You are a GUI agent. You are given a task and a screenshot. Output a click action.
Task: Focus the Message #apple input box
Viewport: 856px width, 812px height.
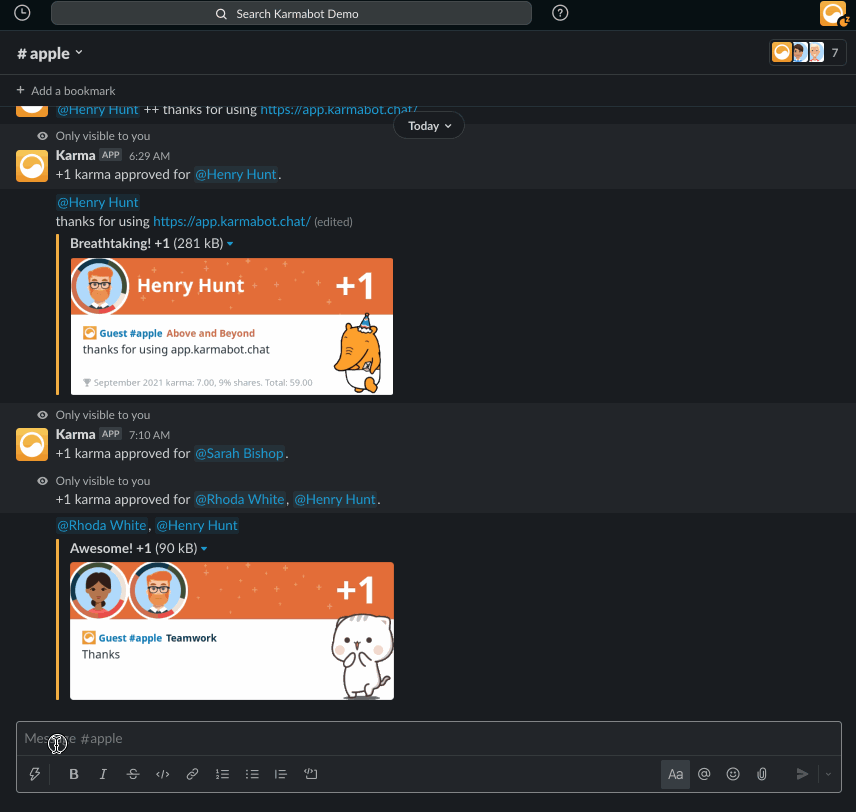tap(429, 739)
